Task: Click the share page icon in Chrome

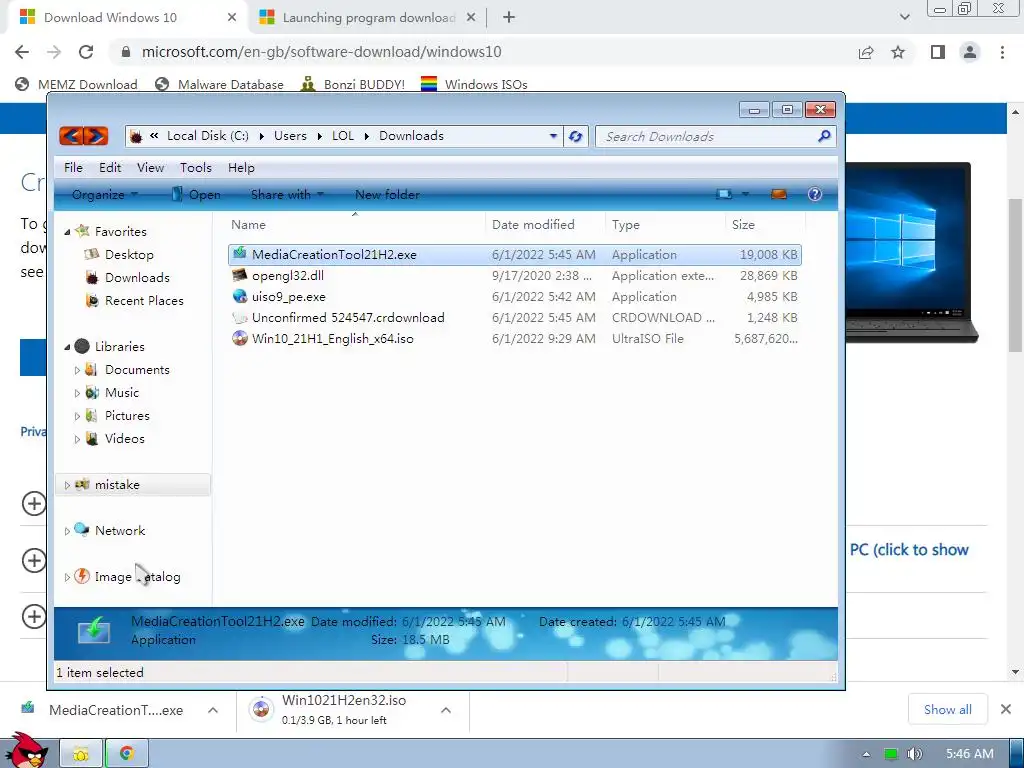Action: coord(866,52)
